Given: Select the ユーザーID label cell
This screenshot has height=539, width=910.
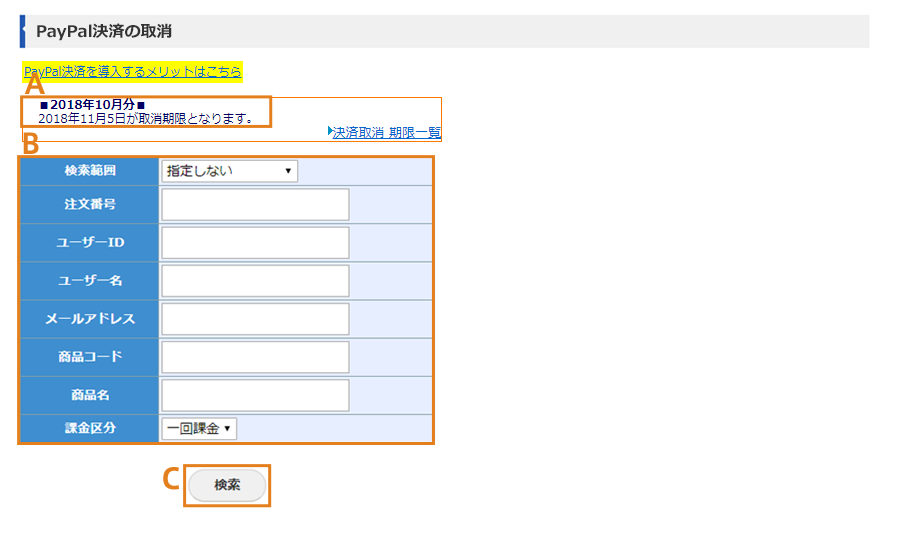Looking at the screenshot, I should click(89, 243).
